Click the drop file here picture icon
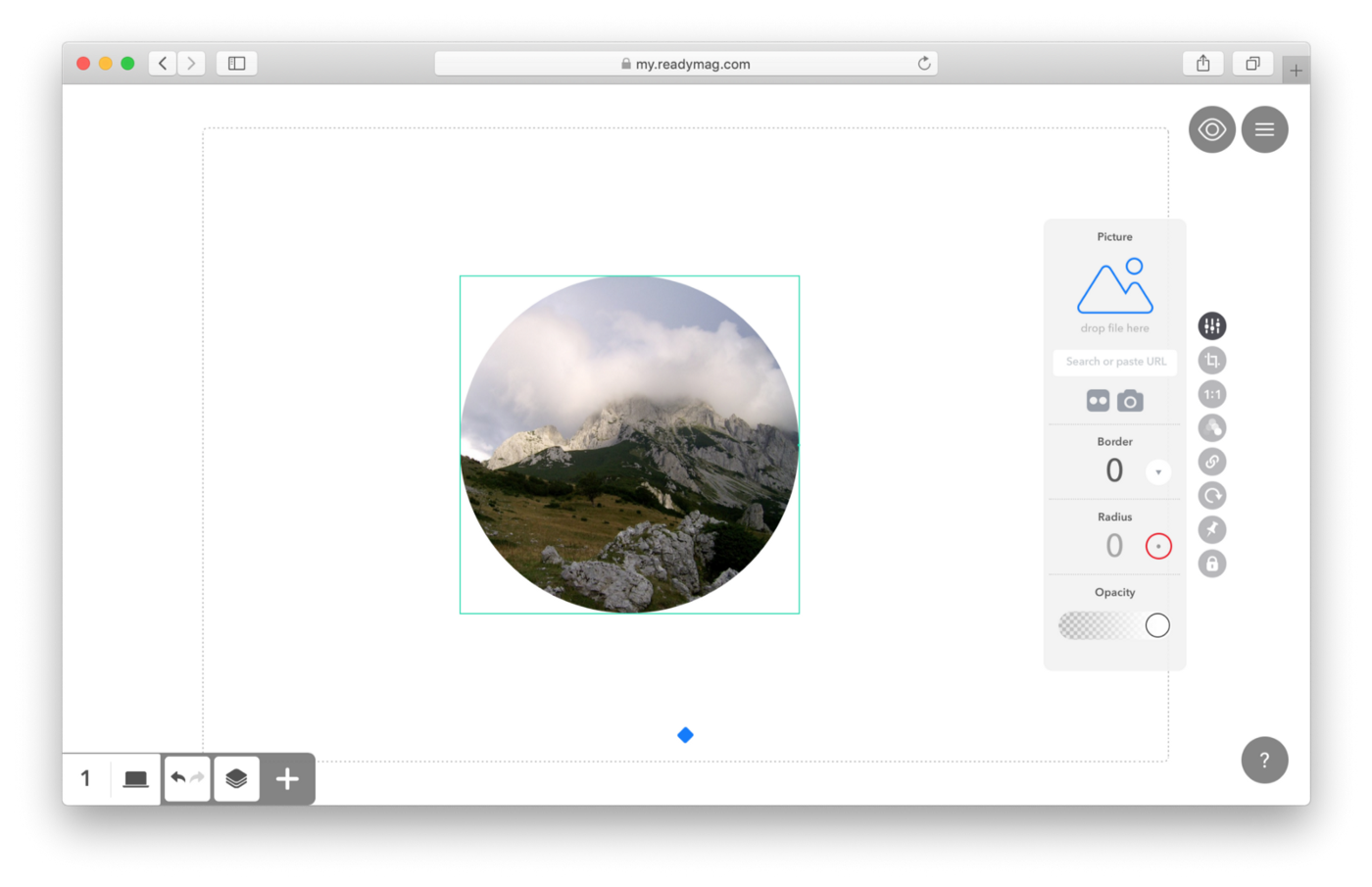Image resolution: width=1372 pixels, height=887 pixels. [x=1115, y=286]
